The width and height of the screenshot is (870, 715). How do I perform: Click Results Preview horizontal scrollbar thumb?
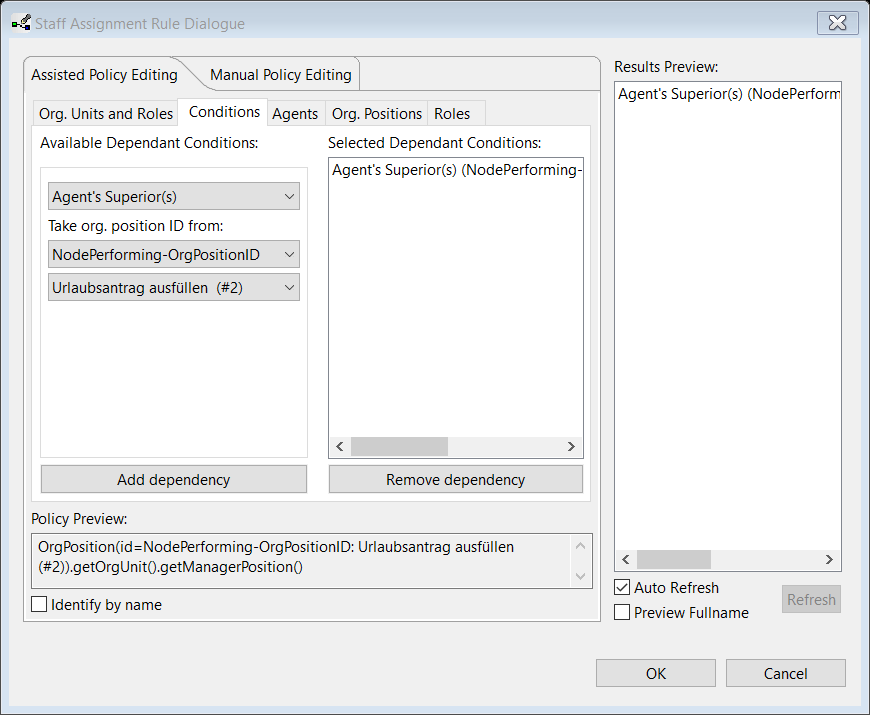(x=673, y=560)
